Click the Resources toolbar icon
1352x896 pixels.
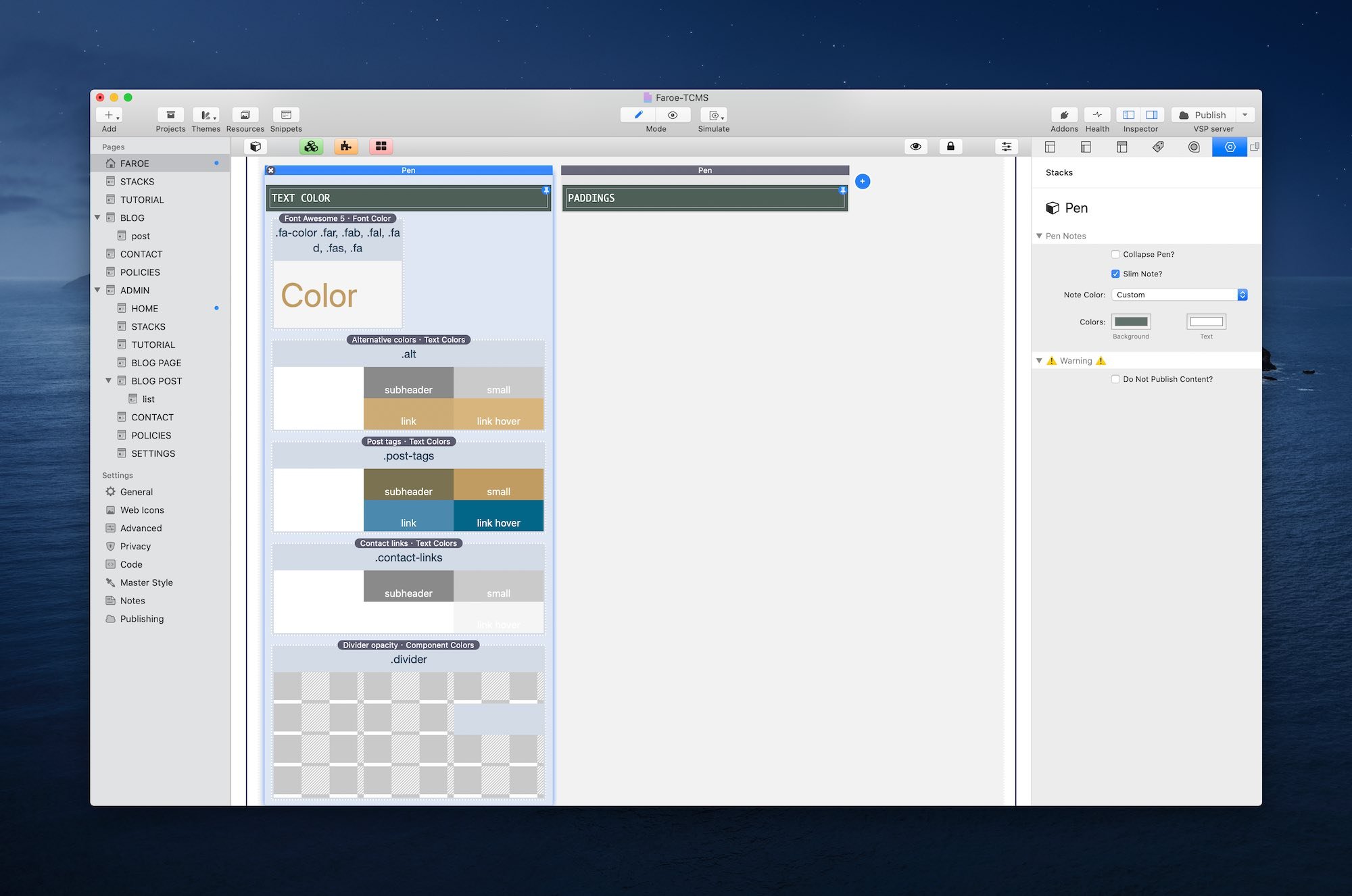[x=245, y=116]
